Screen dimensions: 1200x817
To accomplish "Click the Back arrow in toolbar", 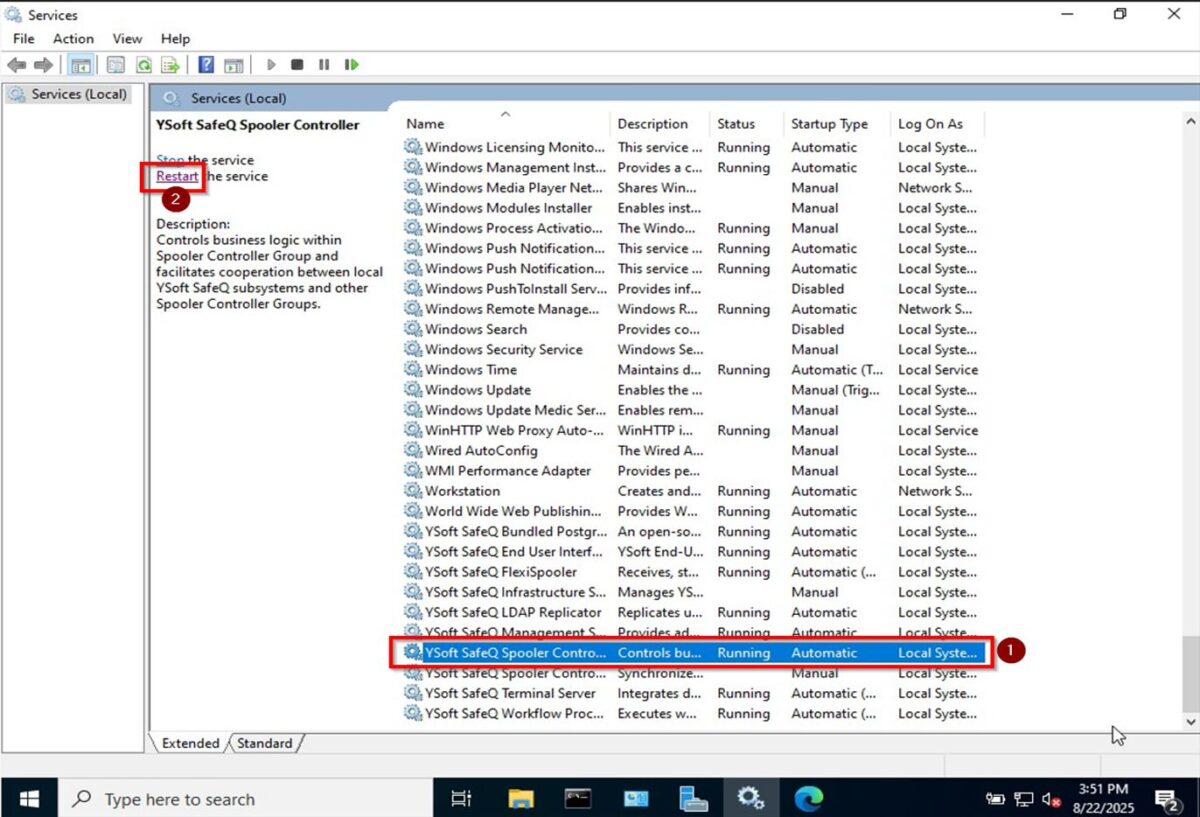I will pos(17,65).
